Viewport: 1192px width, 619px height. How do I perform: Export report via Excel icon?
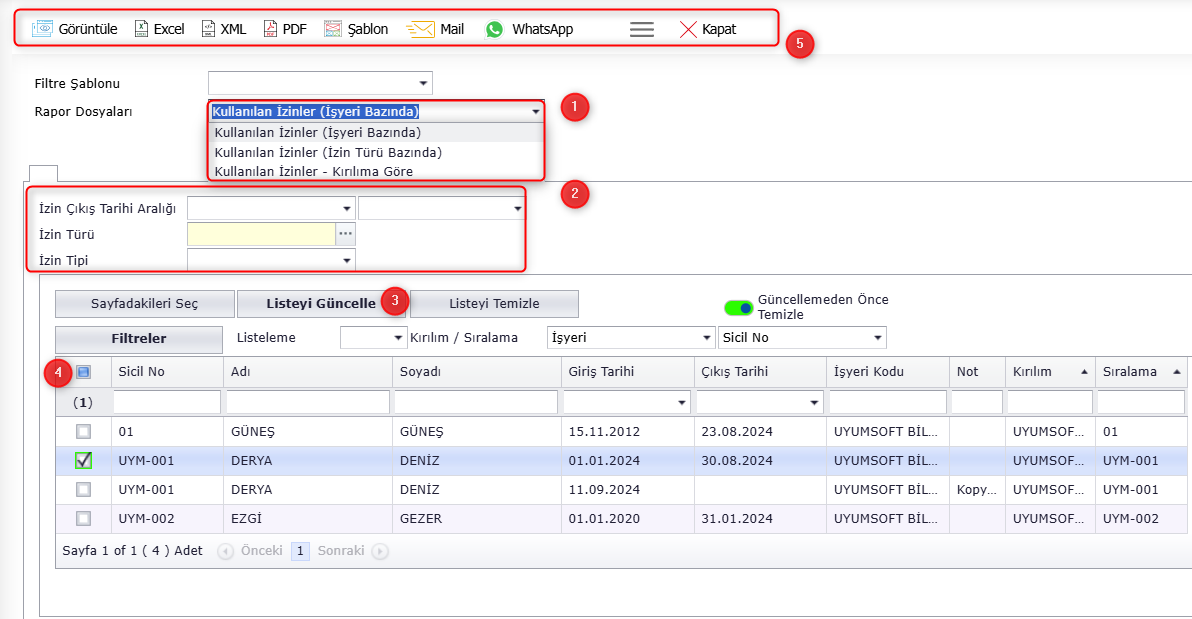coord(141,29)
